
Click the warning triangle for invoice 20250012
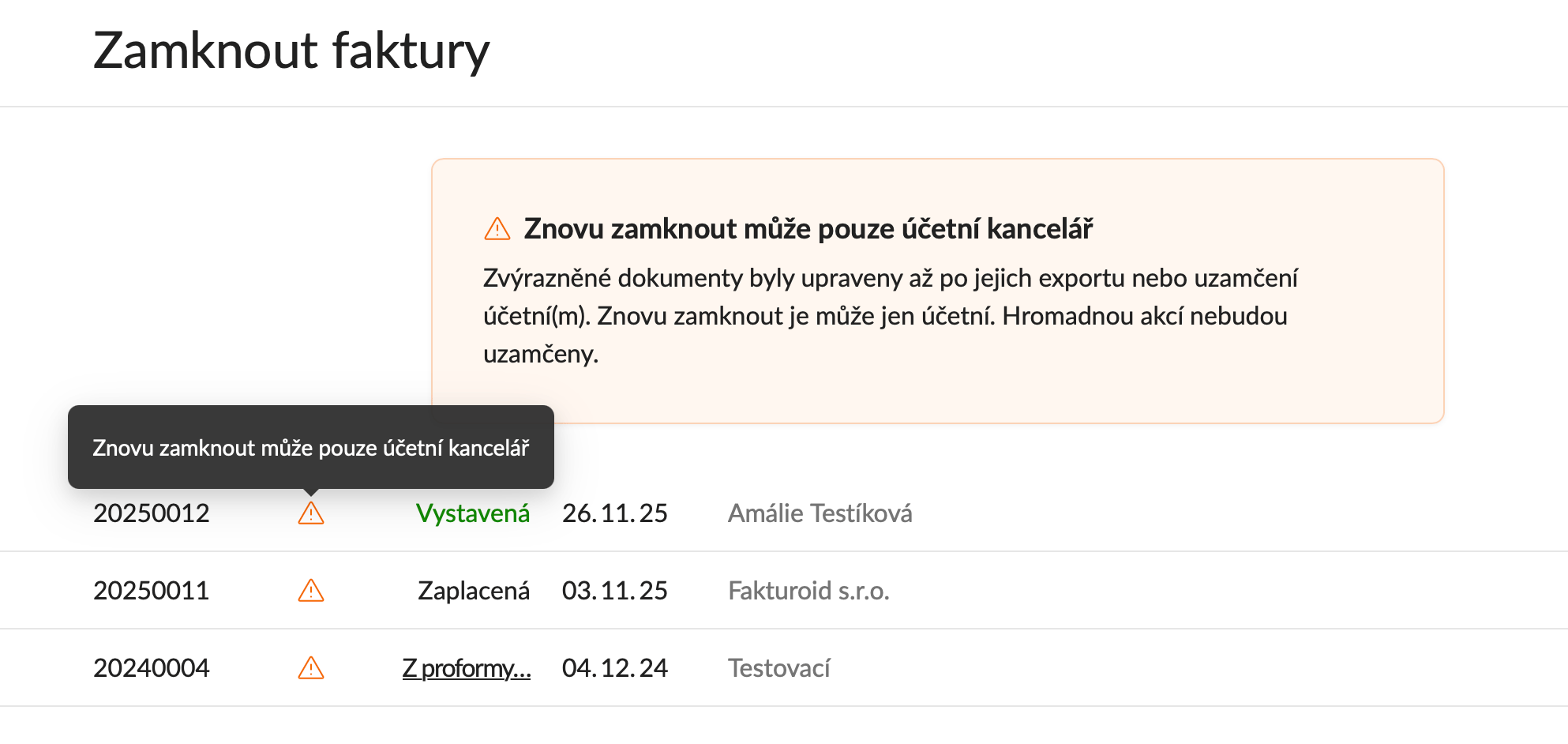tap(311, 514)
